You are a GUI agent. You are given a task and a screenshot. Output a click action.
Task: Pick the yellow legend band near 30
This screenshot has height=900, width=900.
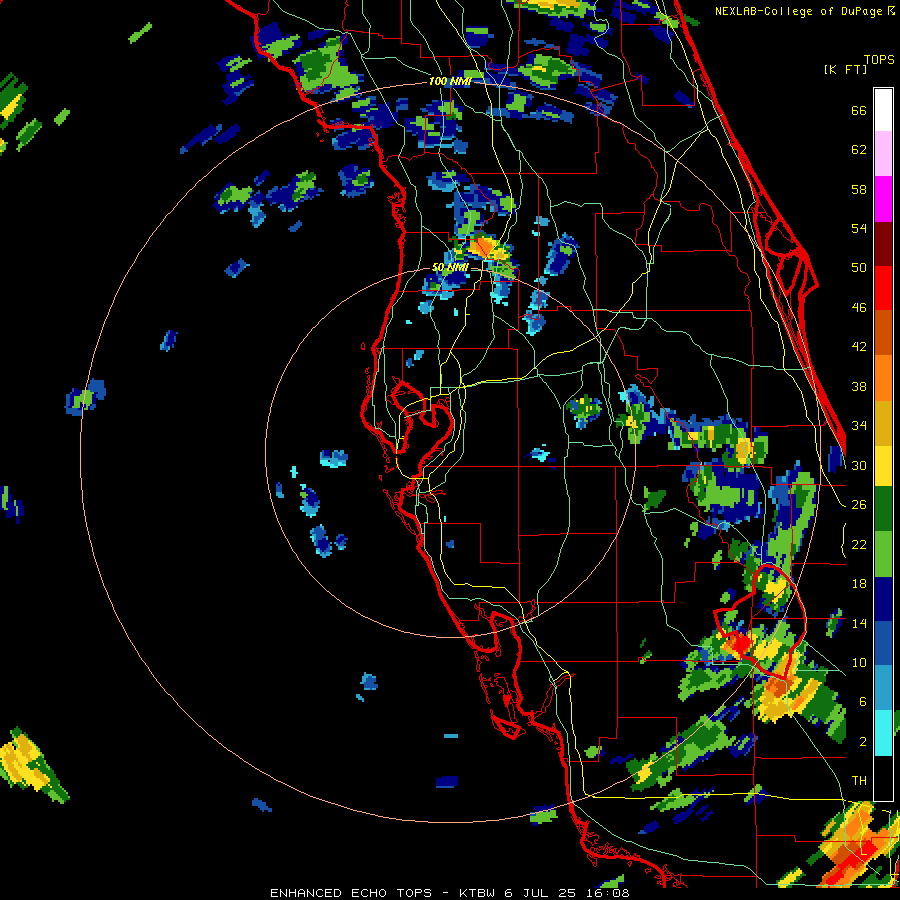click(883, 466)
